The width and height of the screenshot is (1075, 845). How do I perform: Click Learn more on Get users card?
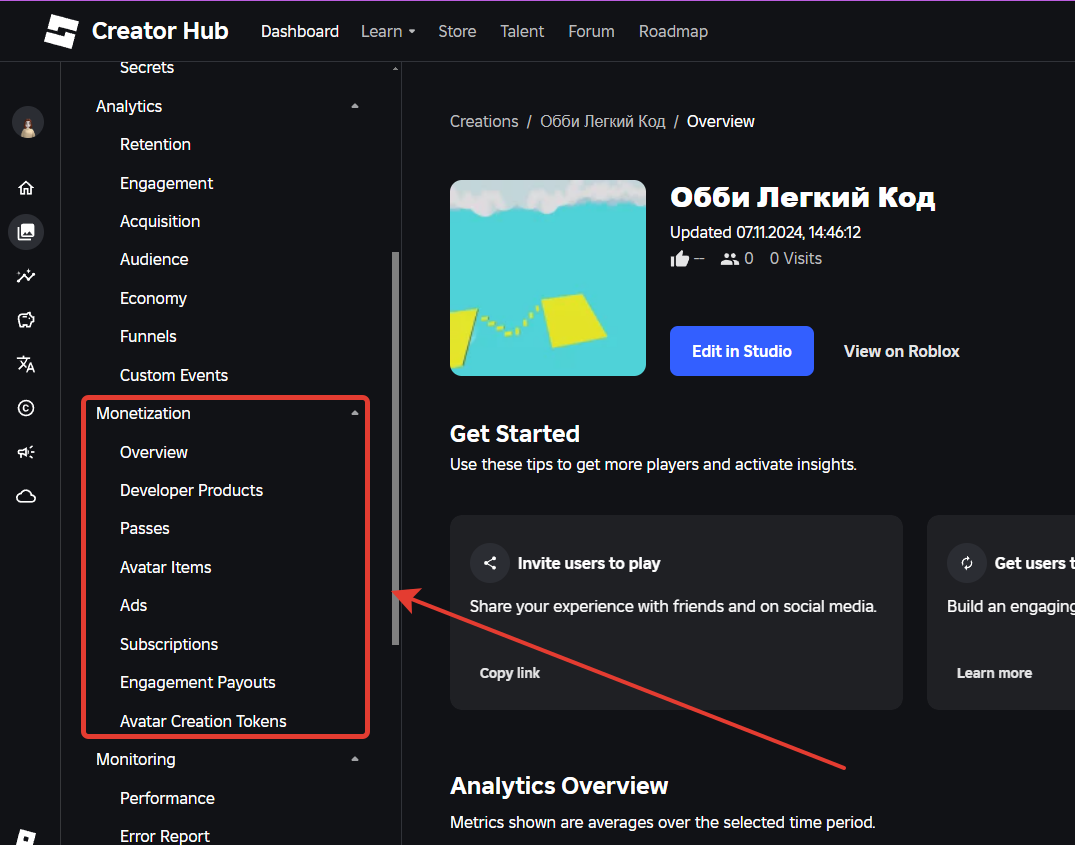[x=994, y=673]
